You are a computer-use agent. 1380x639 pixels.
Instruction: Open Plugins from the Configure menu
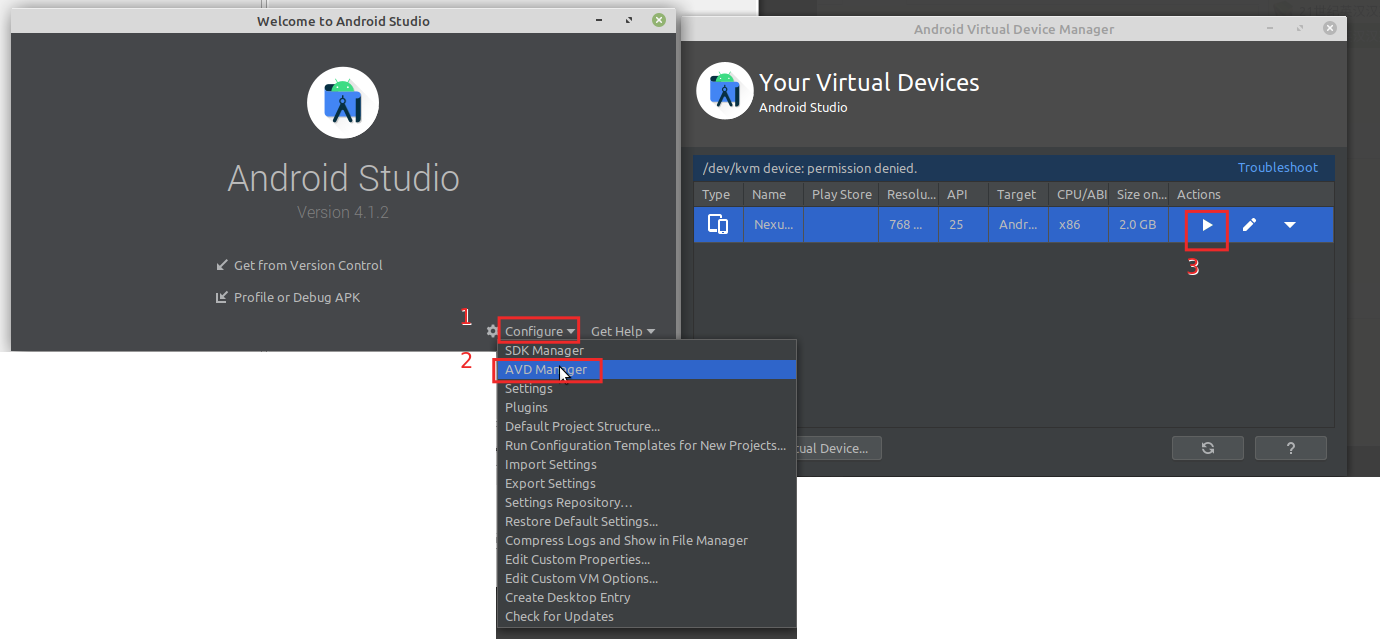click(x=647, y=408)
